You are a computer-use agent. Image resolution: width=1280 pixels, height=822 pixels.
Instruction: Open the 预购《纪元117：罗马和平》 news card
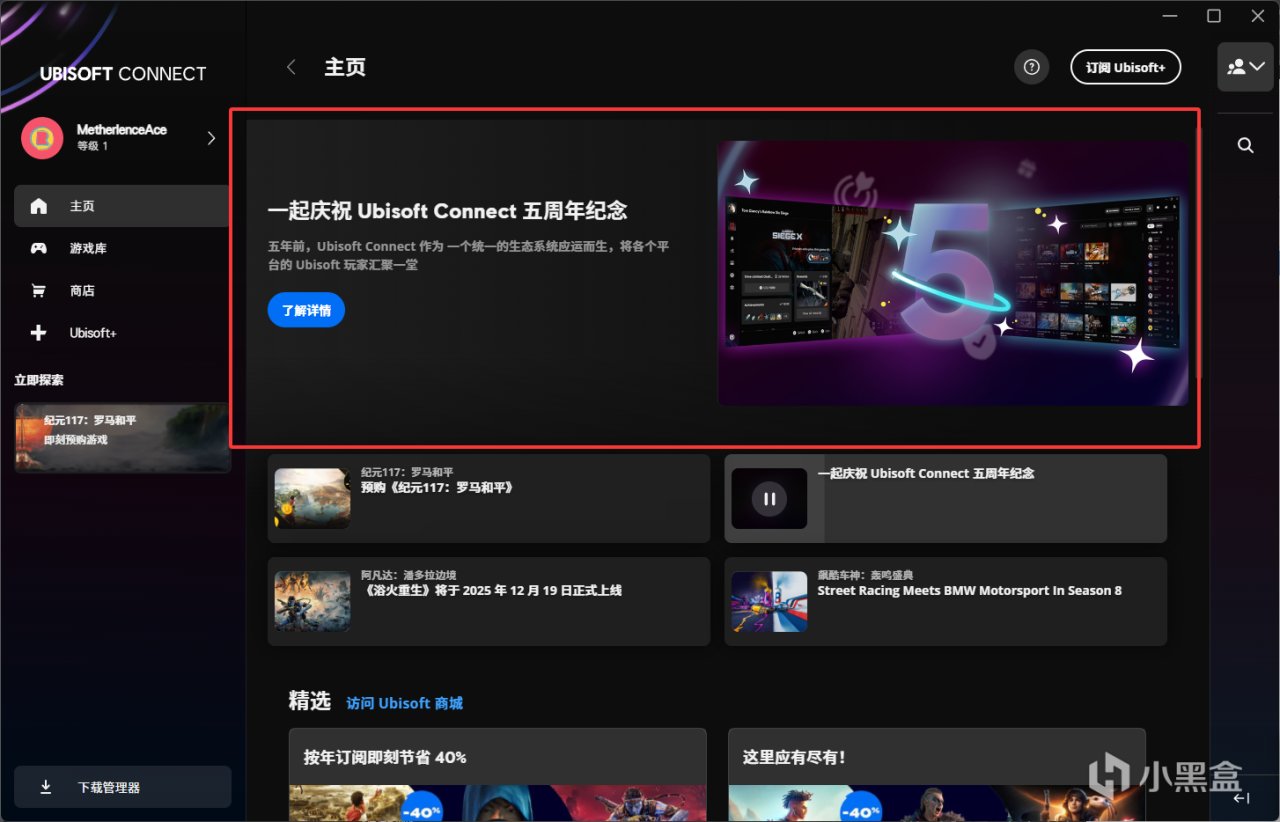point(489,498)
